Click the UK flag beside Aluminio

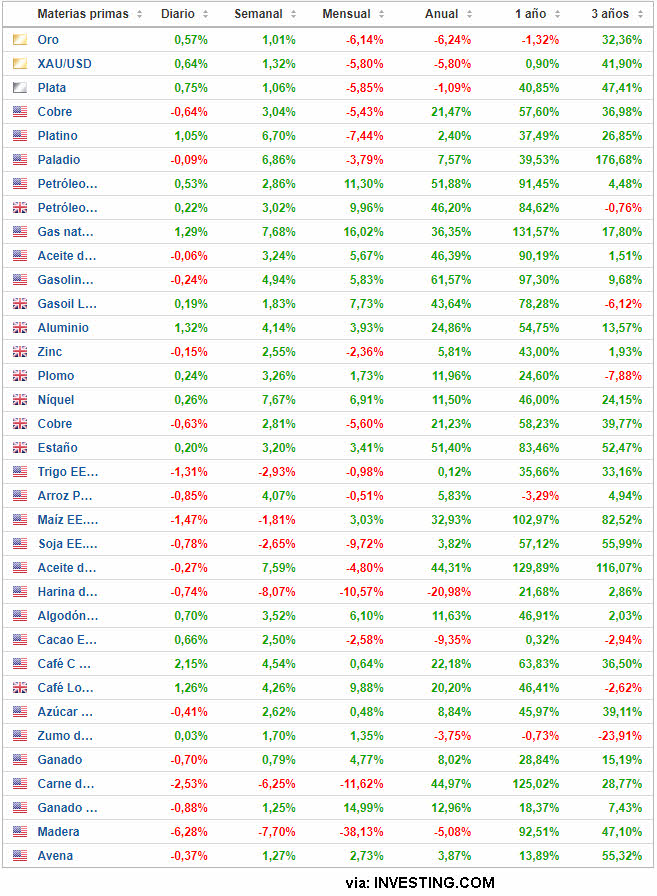(x=20, y=328)
